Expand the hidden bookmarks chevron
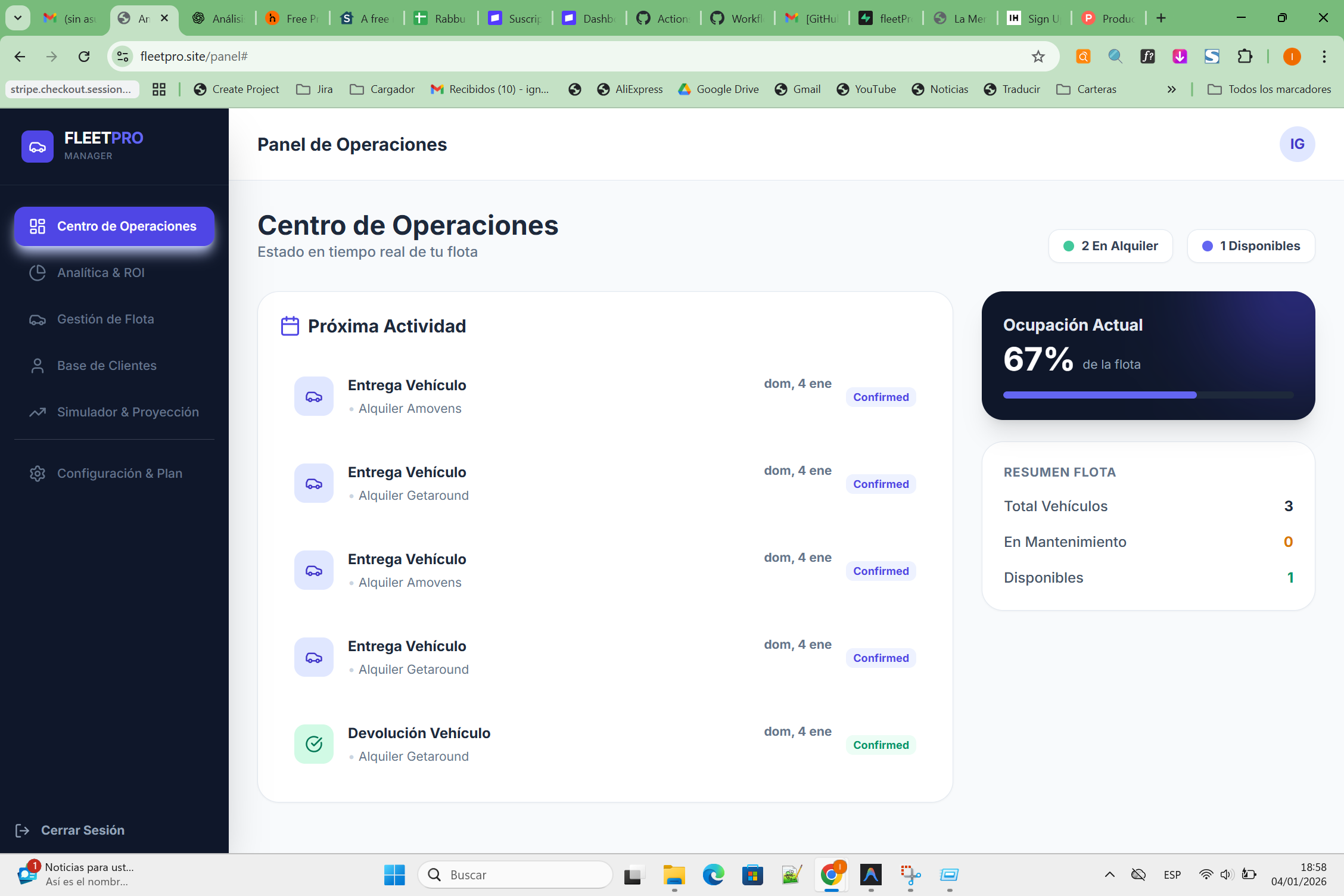Image resolution: width=1344 pixels, height=896 pixels. (x=1171, y=89)
